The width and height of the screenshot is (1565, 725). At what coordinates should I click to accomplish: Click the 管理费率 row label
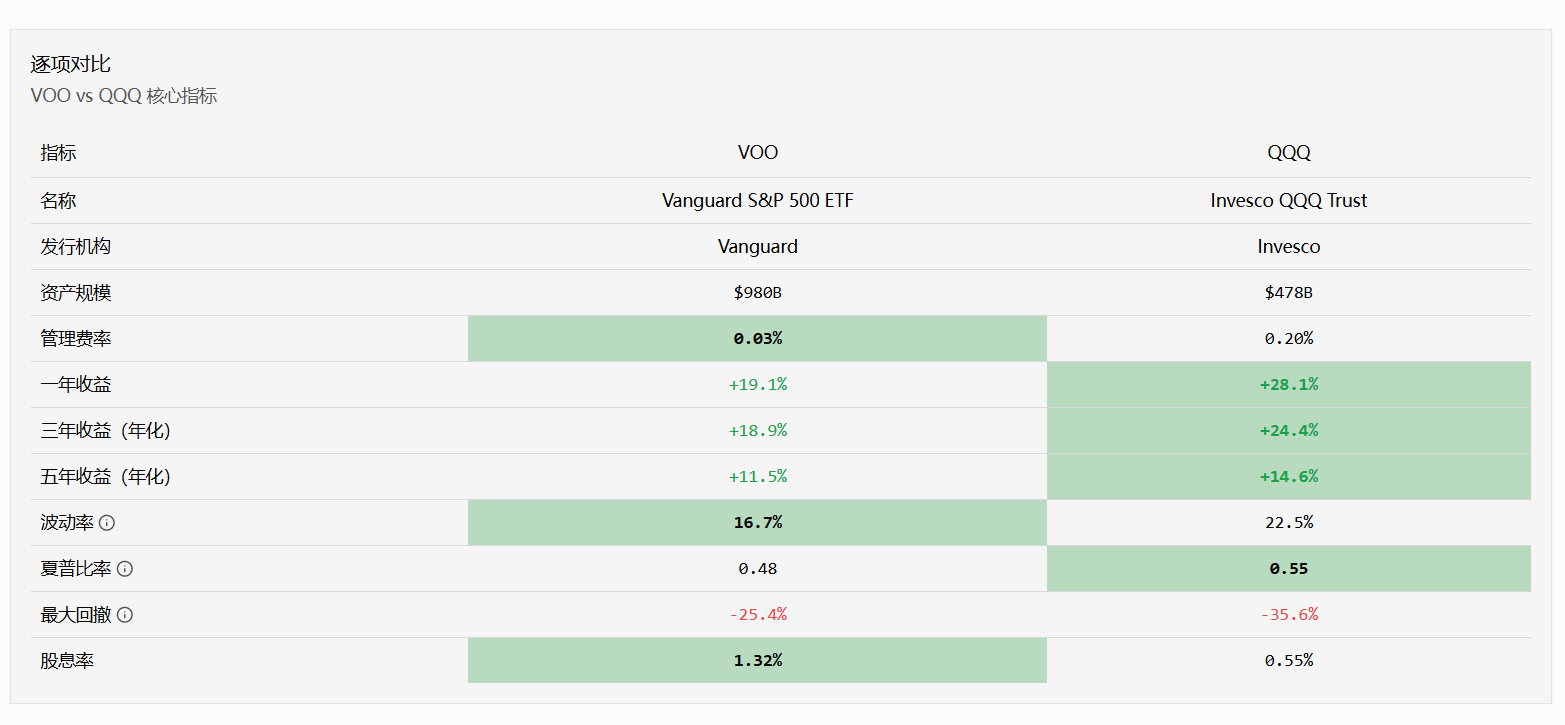pyautogui.click(x=76, y=339)
